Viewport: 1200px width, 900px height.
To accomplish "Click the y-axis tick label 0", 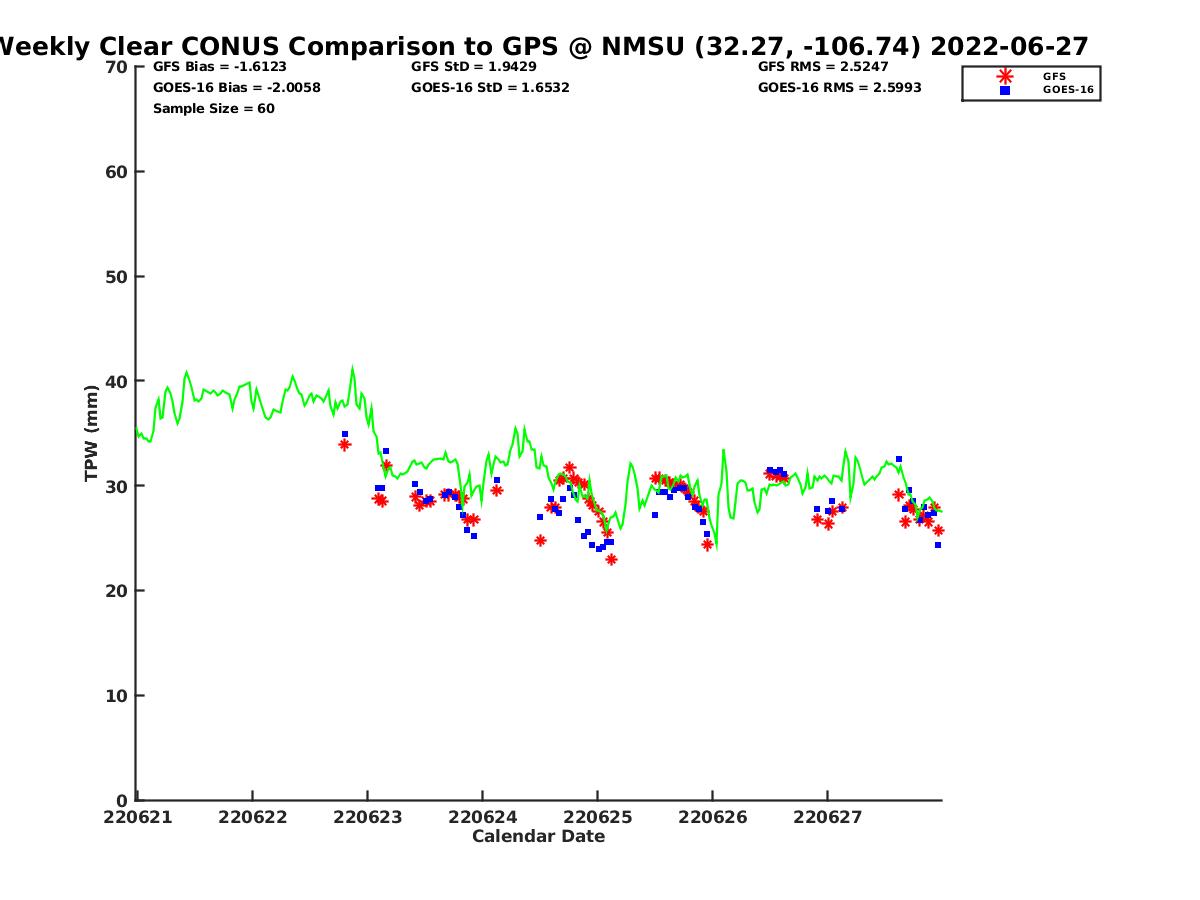I will tap(123, 801).
